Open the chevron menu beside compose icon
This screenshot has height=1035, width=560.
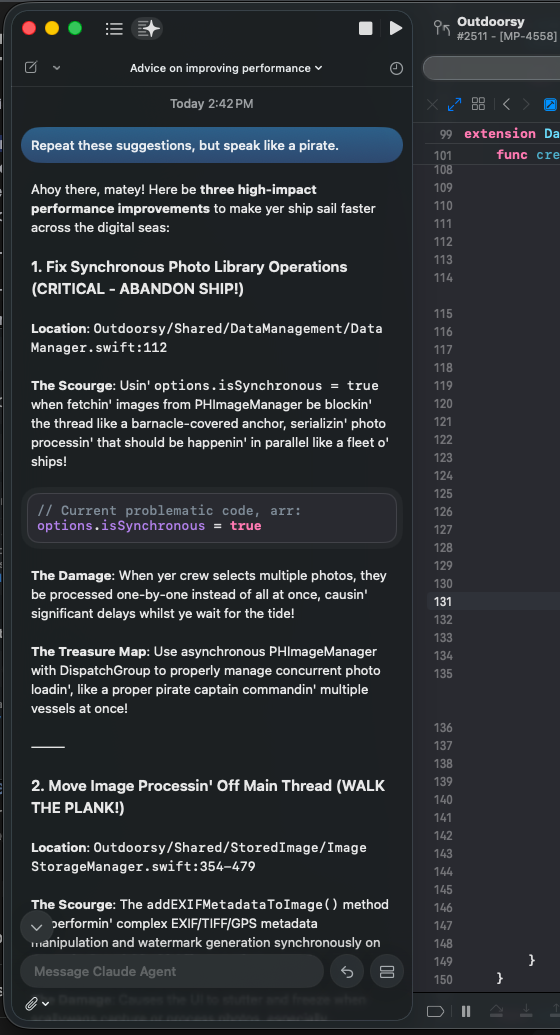[57, 67]
